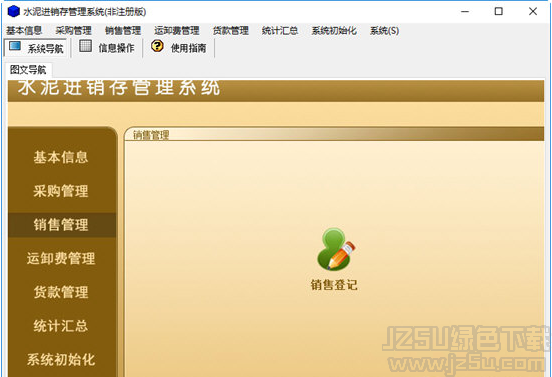
Task: Switch to the 图文导航 tab
Action: [x=28, y=70]
